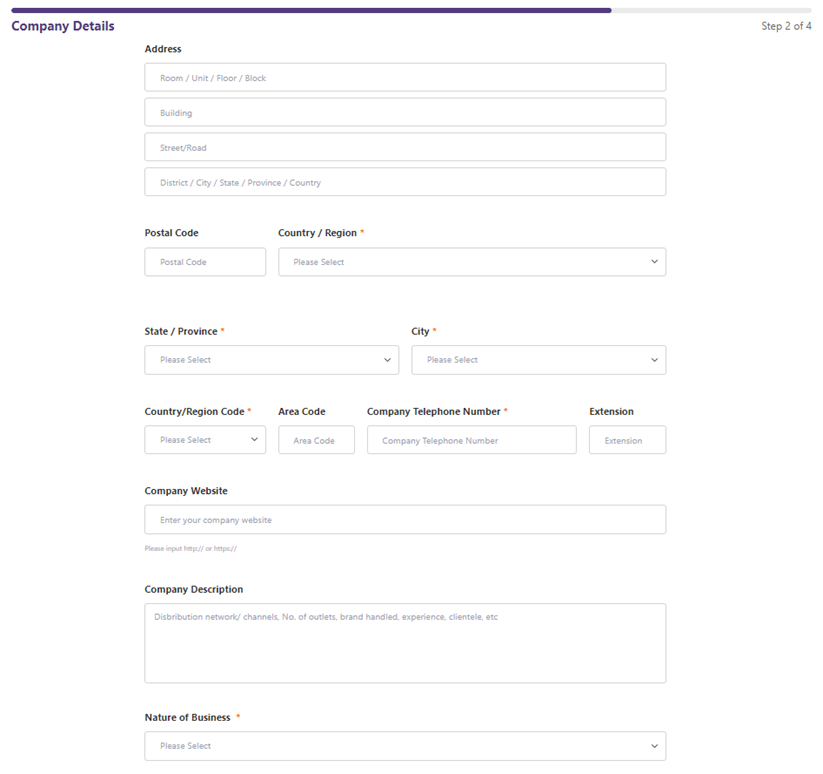This screenshot has width=823, height=774.
Task: Click the Area Code input field
Action: click(316, 440)
